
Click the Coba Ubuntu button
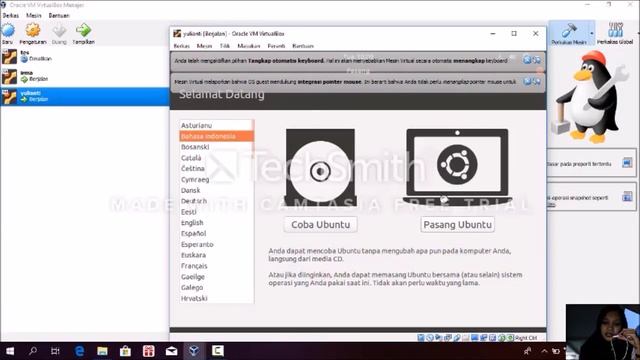[320, 224]
